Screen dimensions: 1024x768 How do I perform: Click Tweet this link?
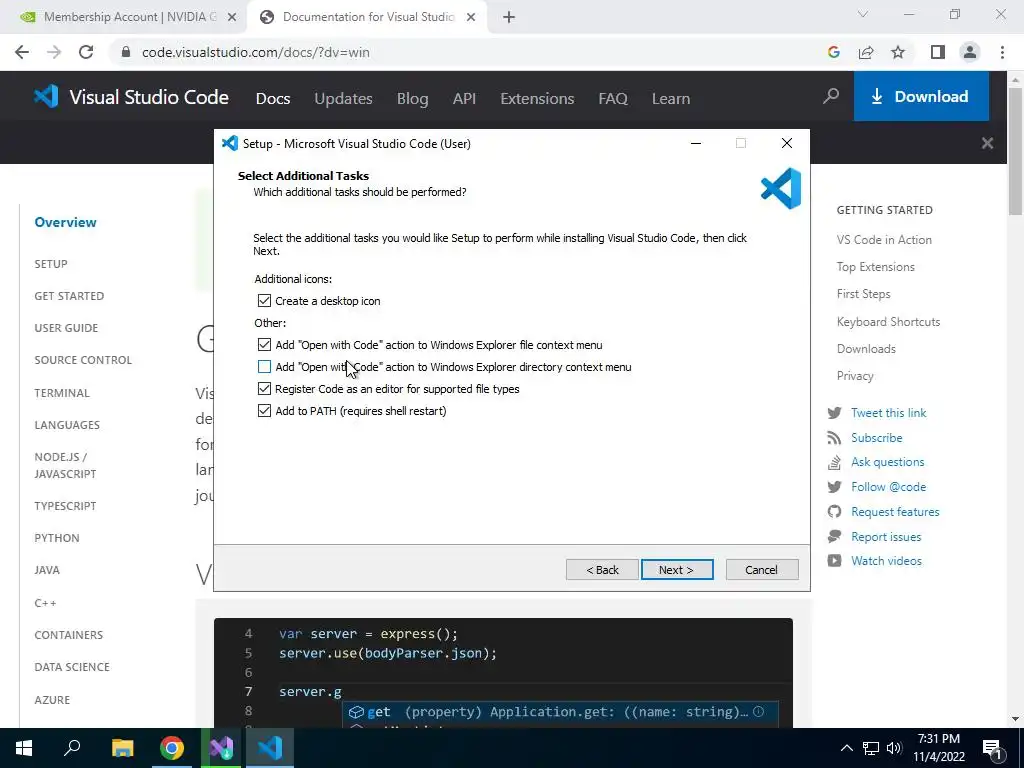888,413
